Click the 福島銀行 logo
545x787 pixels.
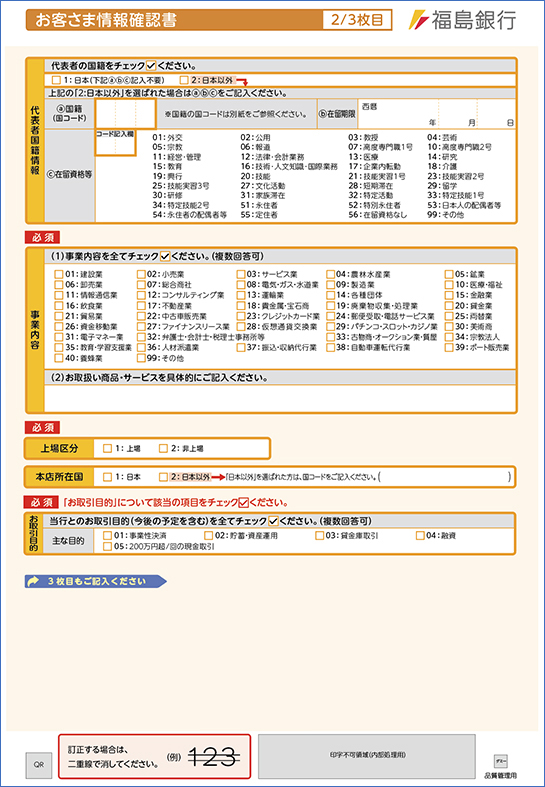click(462, 20)
